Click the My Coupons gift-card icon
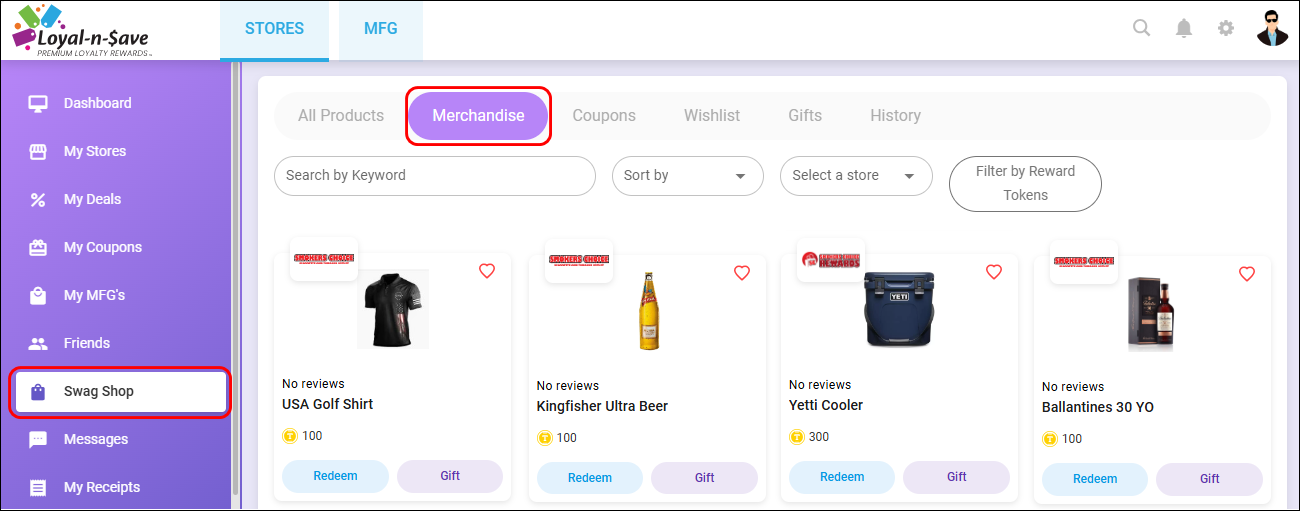1300x511 pixels. 38,247
